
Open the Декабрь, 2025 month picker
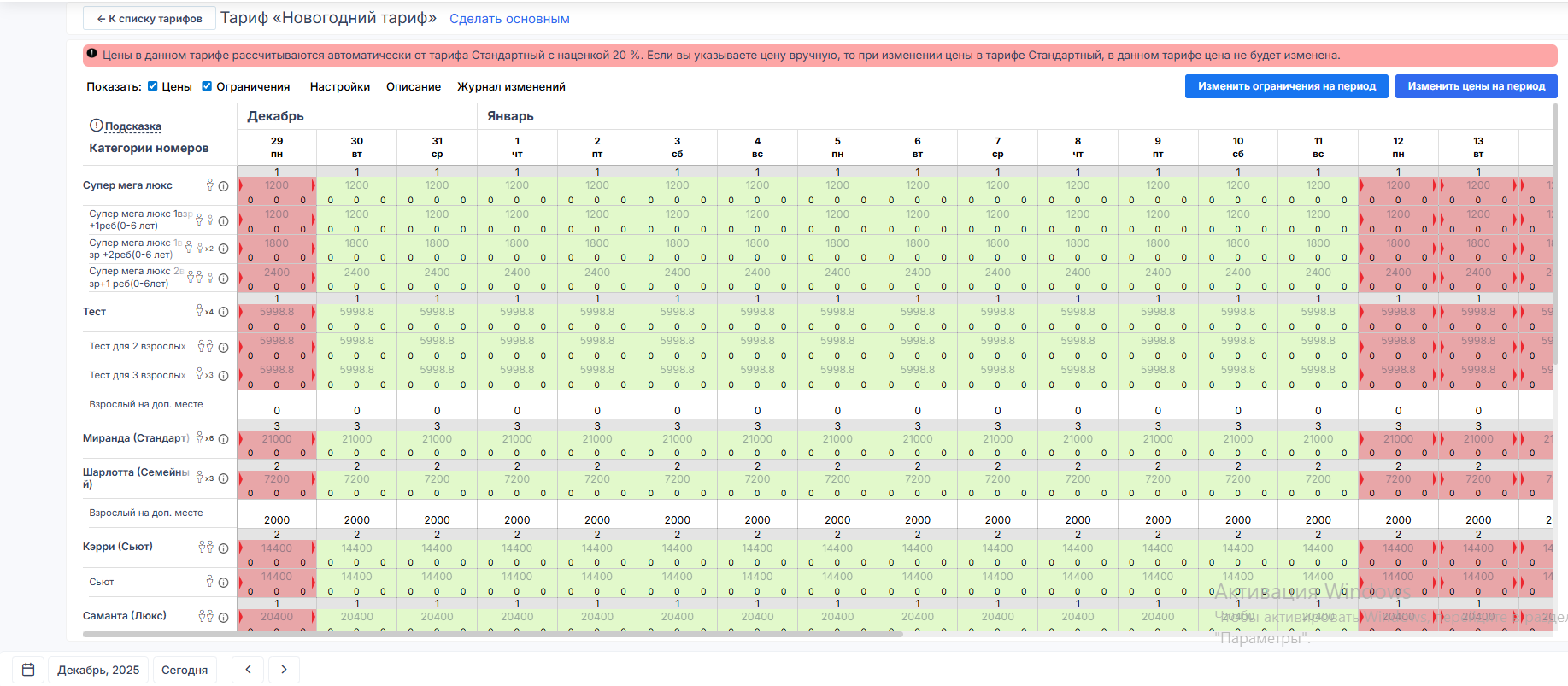point(98,670)
